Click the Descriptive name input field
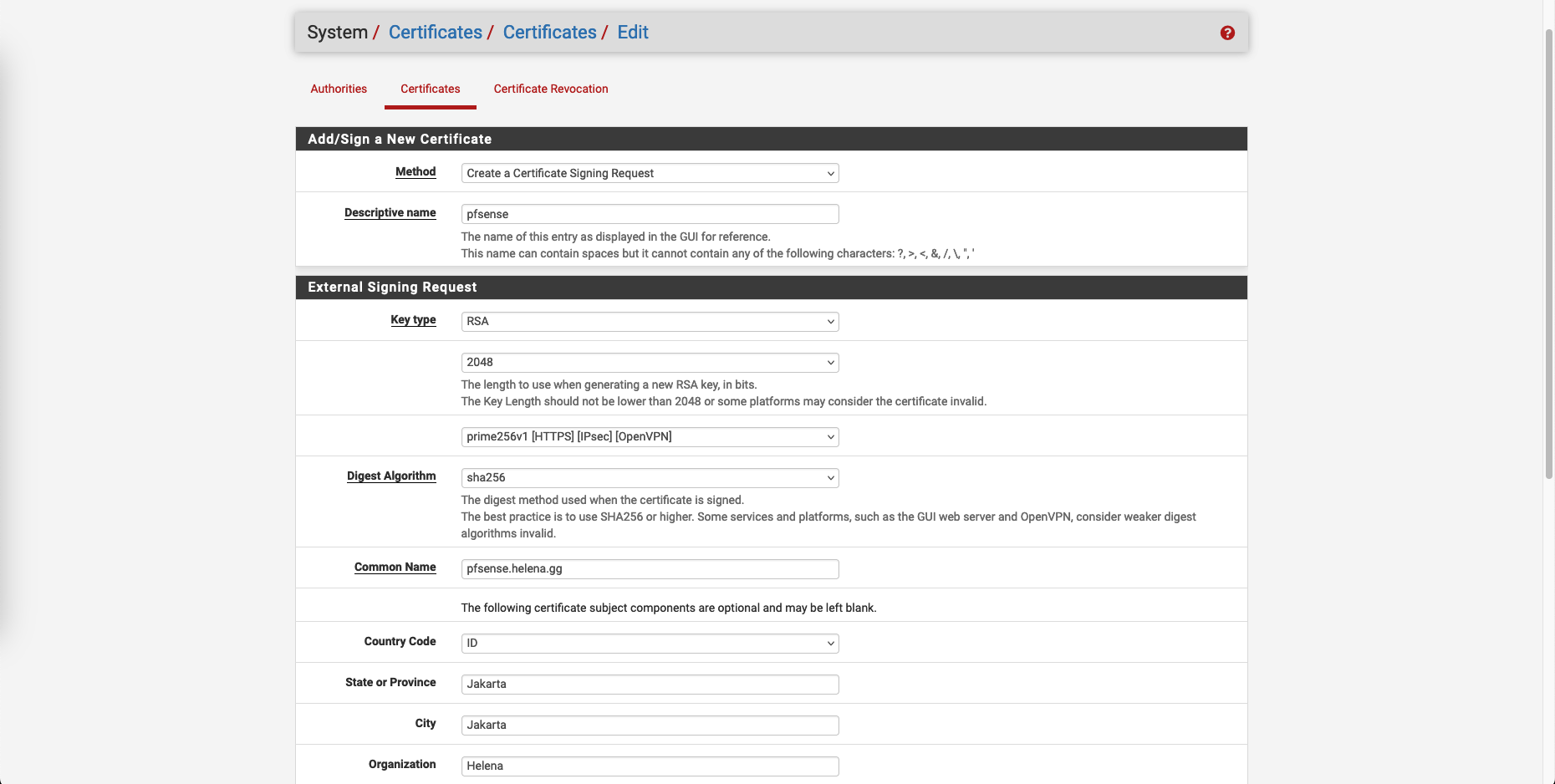Image resolution: width=1555 pixels, height=784 pixels. coord(650,214)
